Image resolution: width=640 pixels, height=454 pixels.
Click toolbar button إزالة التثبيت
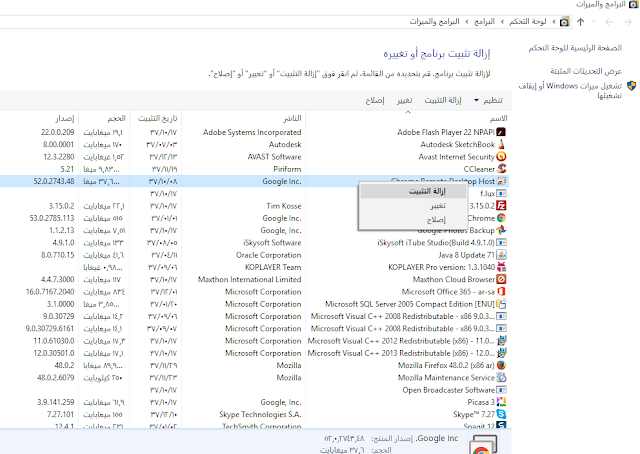pyautogui.click(x=443, y=100)
